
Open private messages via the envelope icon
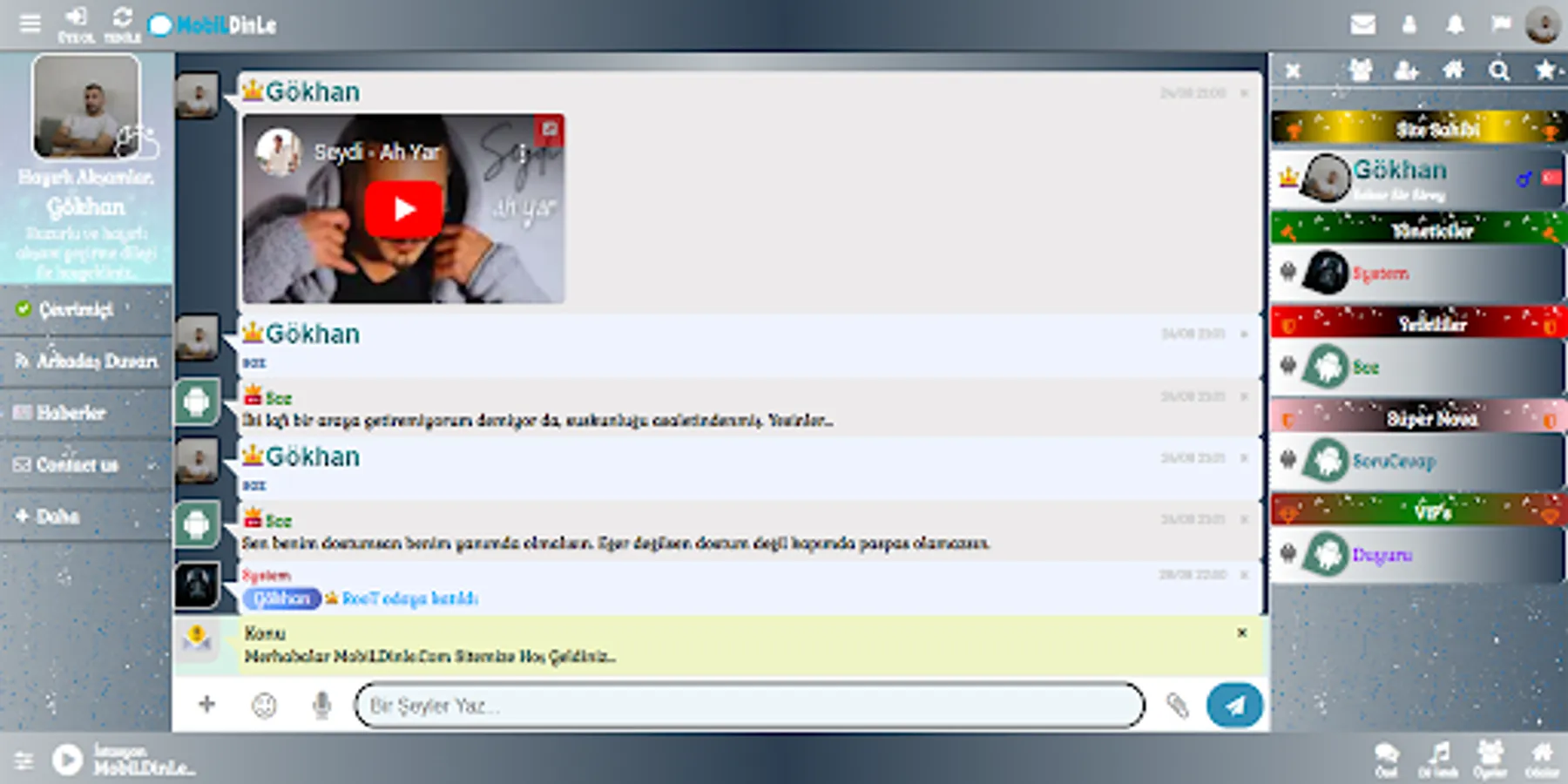1363,24
